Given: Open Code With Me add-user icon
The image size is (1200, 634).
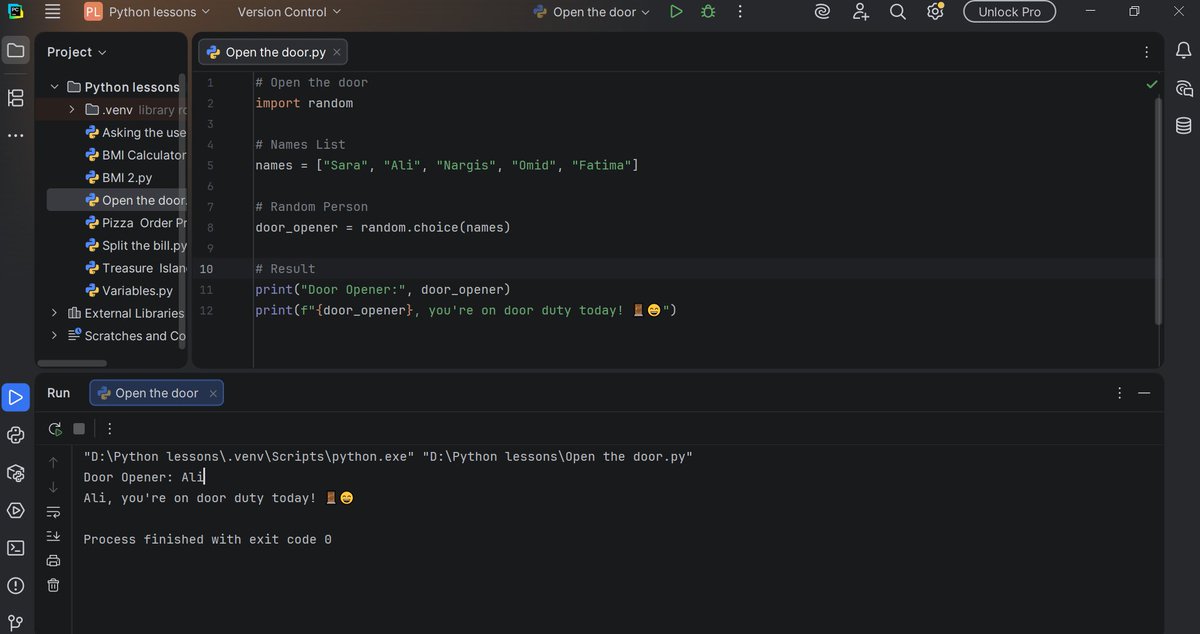Looking at the screenshot, I should [860, 12].
